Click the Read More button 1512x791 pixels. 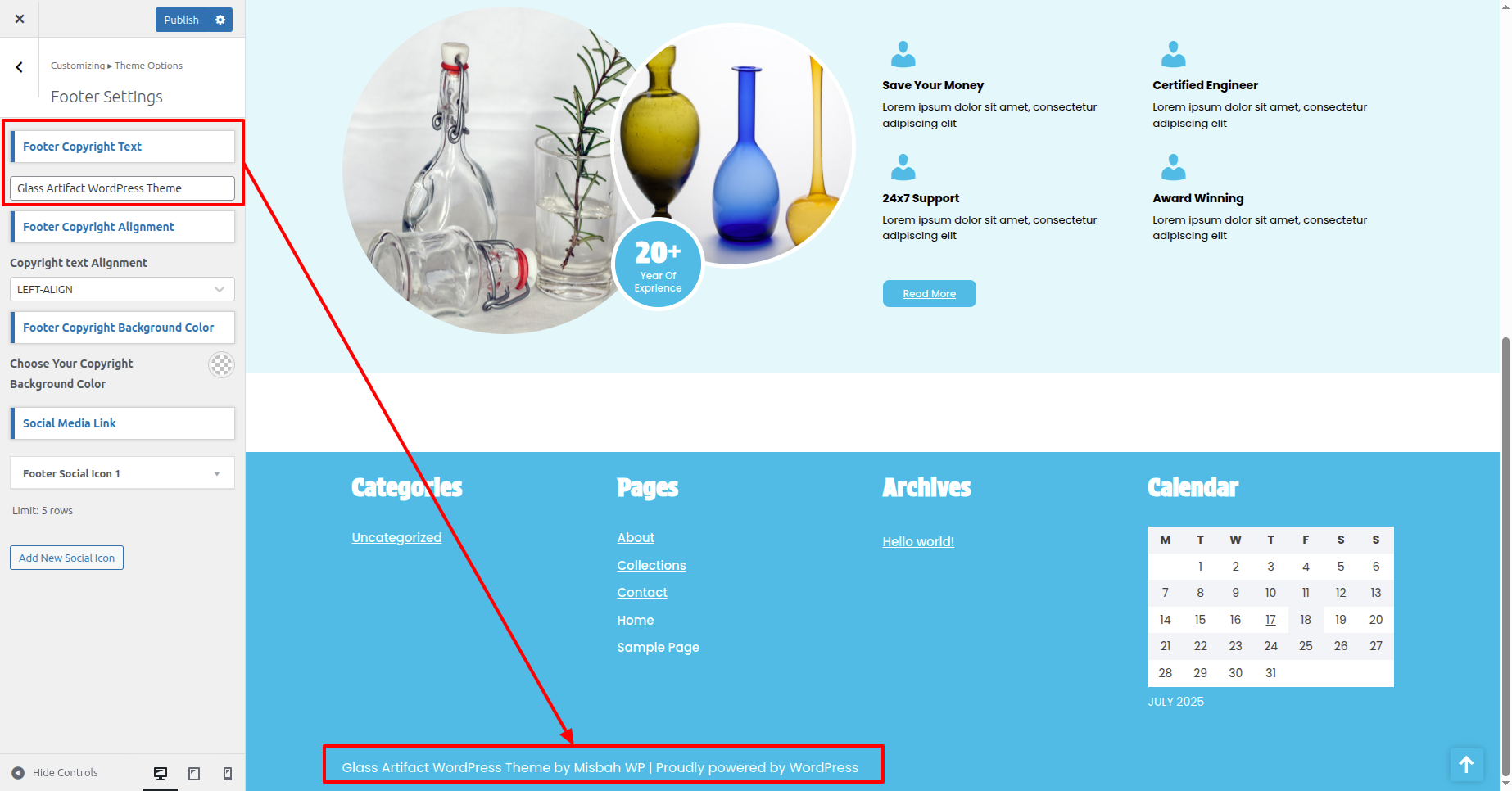click(x=929, y=294)
